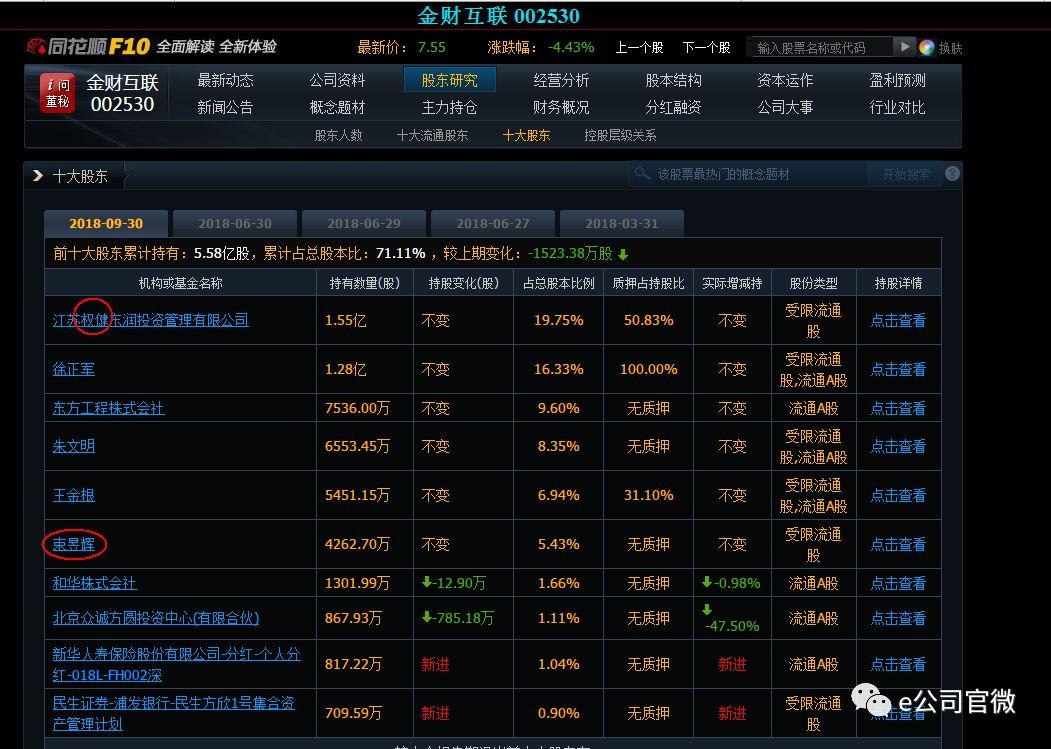
Task: Click 点击查看 in the 北京众诚方圆 row
Action: (x=898, y=618)
